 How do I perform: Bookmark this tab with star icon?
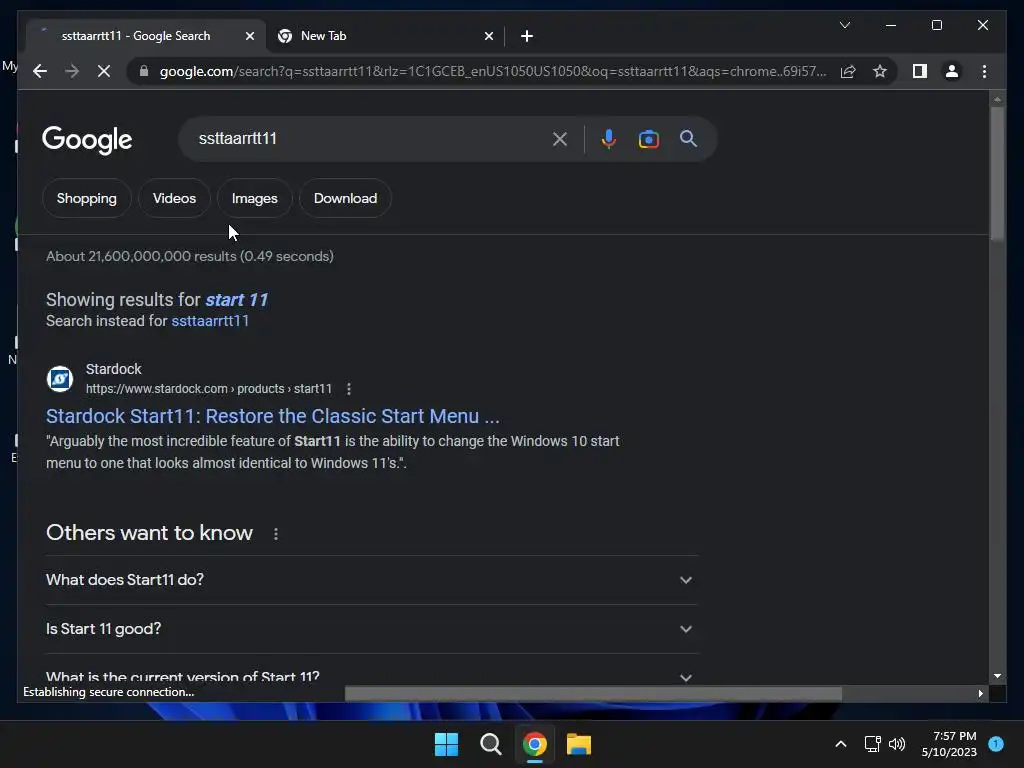coord(880,71)
